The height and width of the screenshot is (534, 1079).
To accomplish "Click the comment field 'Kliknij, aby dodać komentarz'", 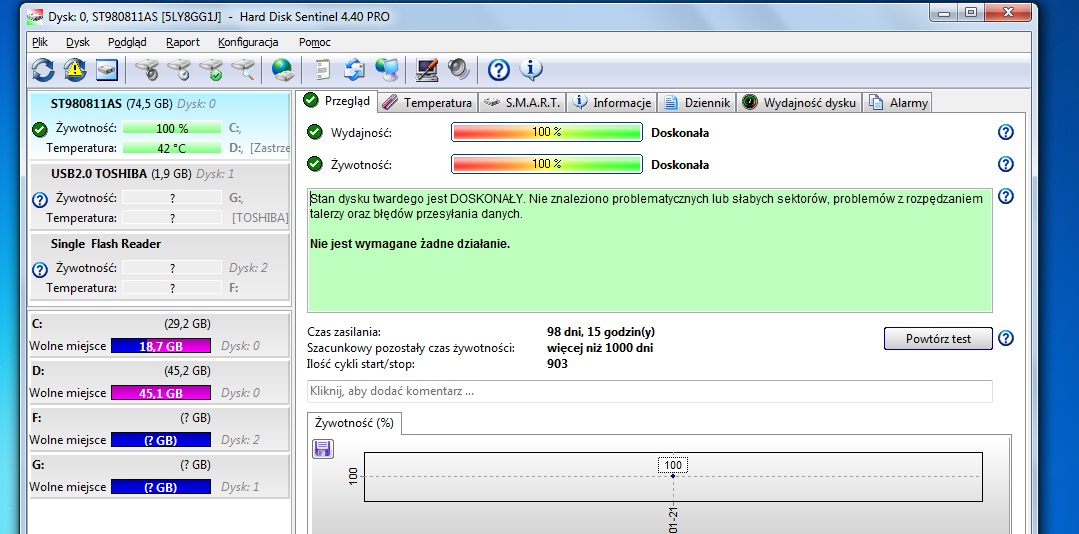I will tap(650, 392).
